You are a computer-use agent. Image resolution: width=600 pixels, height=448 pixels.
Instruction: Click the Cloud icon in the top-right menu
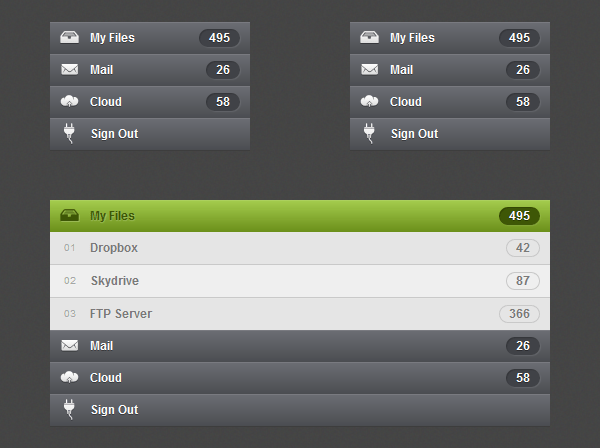[369, 101]
